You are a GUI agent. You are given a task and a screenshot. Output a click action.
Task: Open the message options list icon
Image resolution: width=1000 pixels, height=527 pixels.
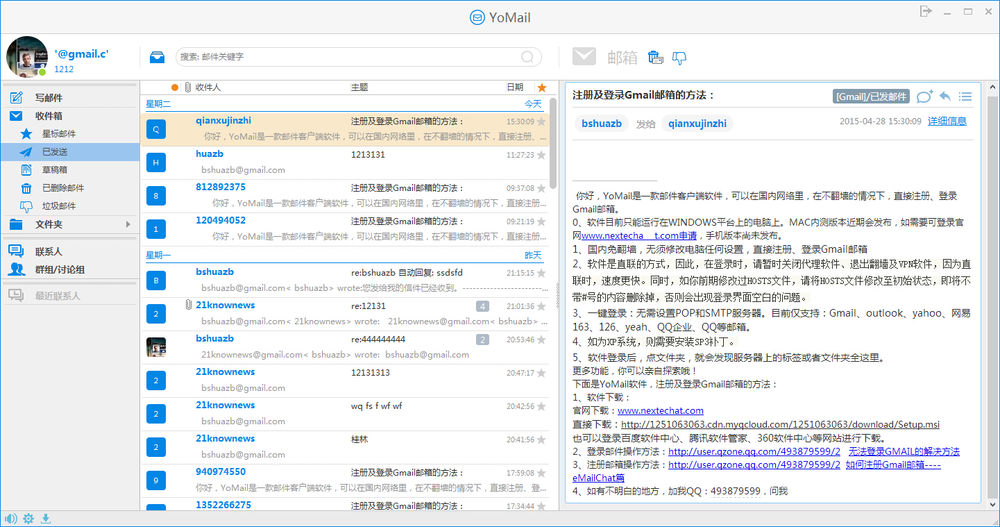(x=965, y=96)
